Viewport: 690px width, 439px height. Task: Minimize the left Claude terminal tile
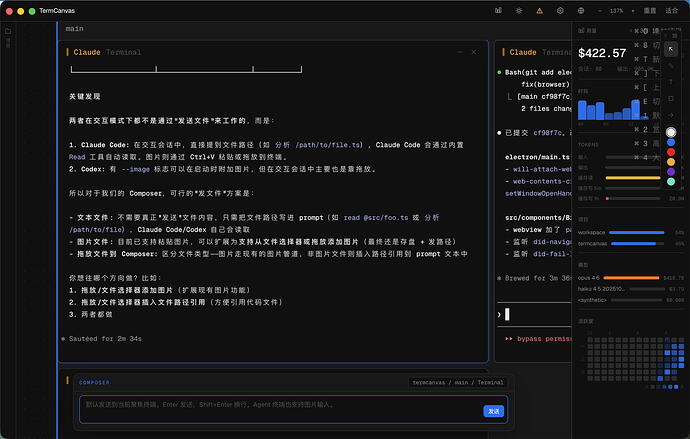[460, 52]
